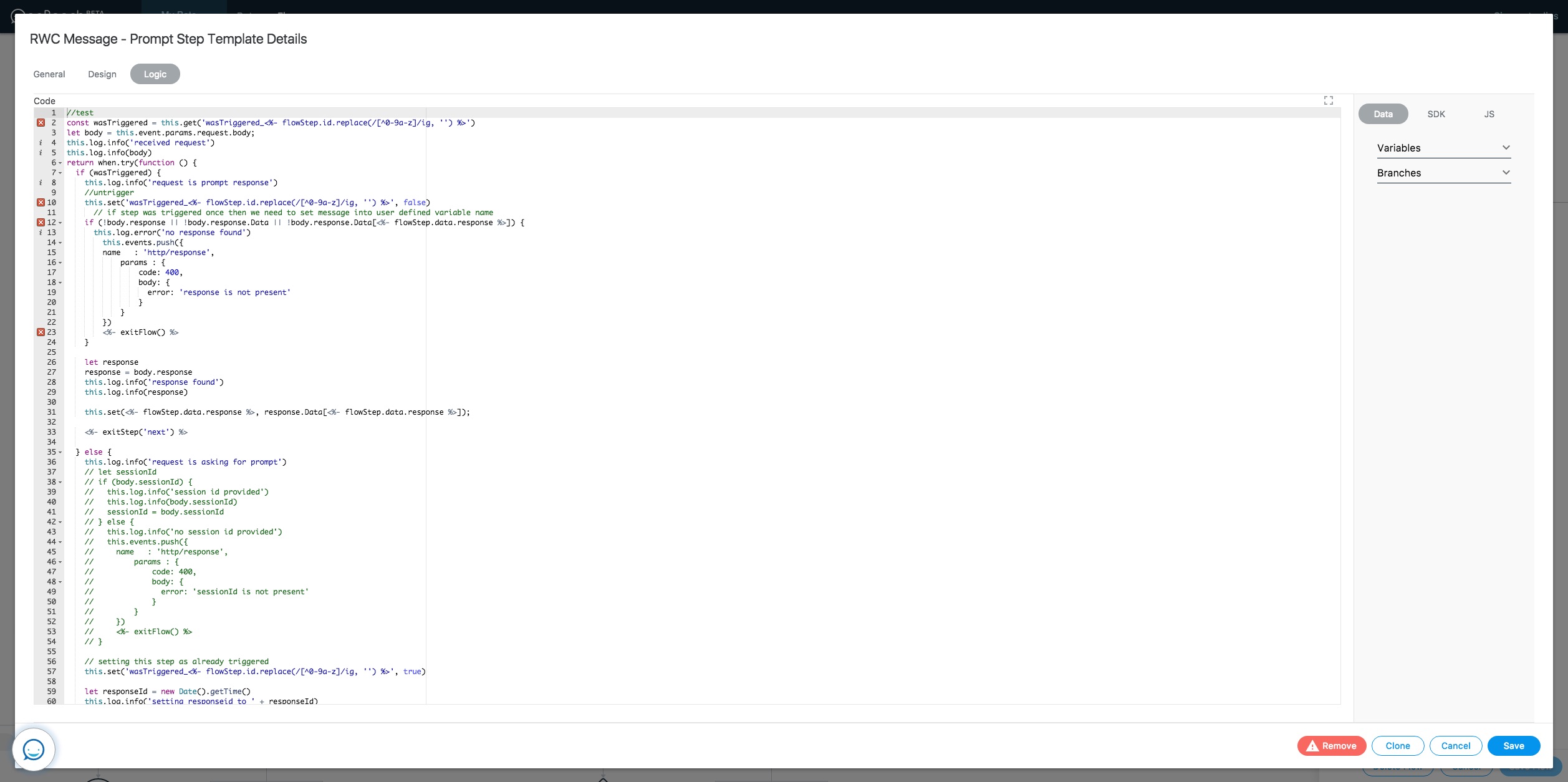Click the fullscreen code editor icon
Viewport: 1568px width, 782px height.
pos(1328,100)
